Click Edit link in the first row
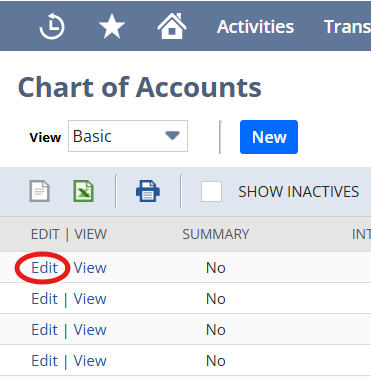The height and width of the screenshot is (377, 371). [x=44, y=268]
